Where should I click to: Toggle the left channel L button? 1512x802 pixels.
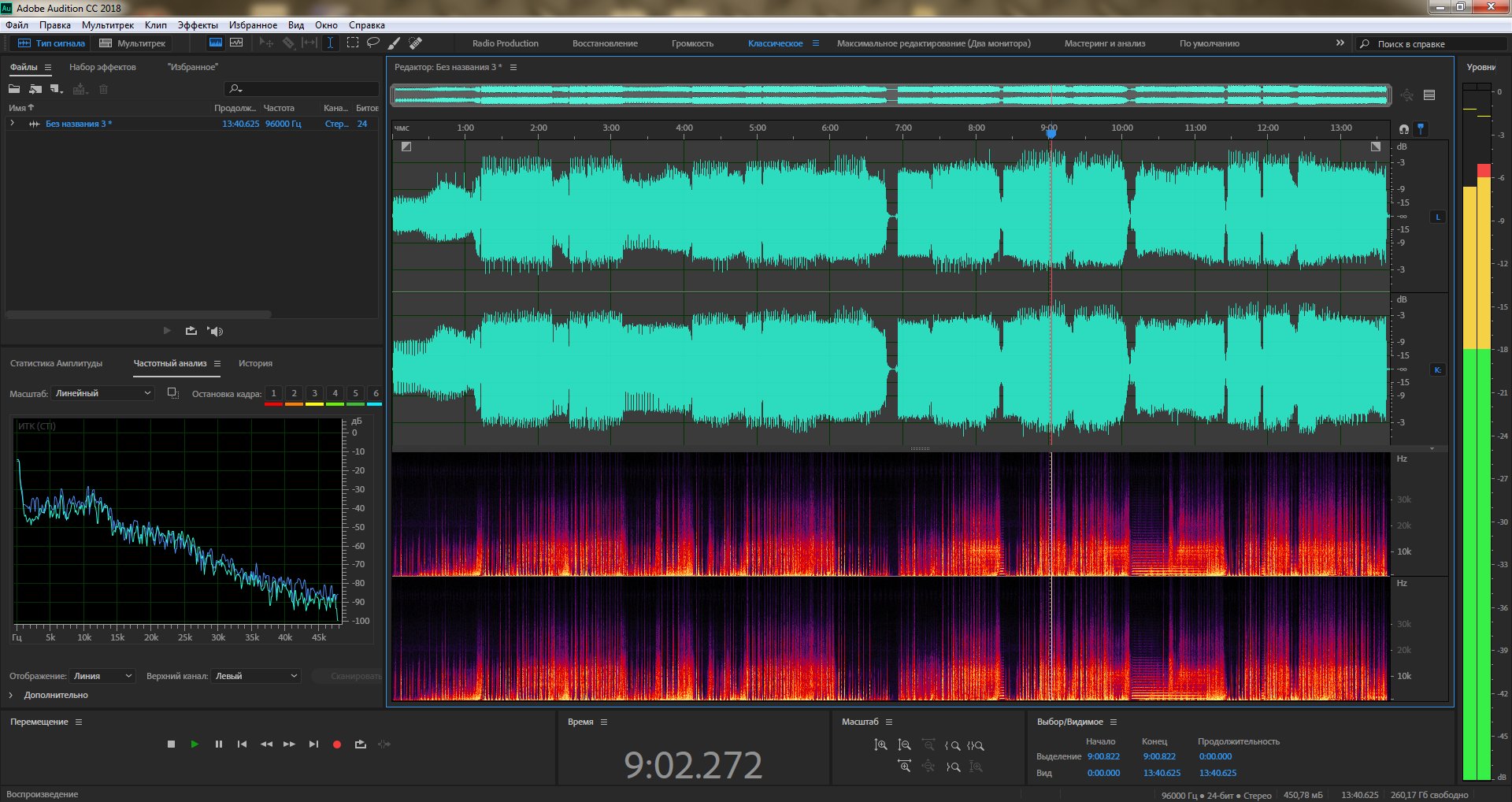point(1438,217)
